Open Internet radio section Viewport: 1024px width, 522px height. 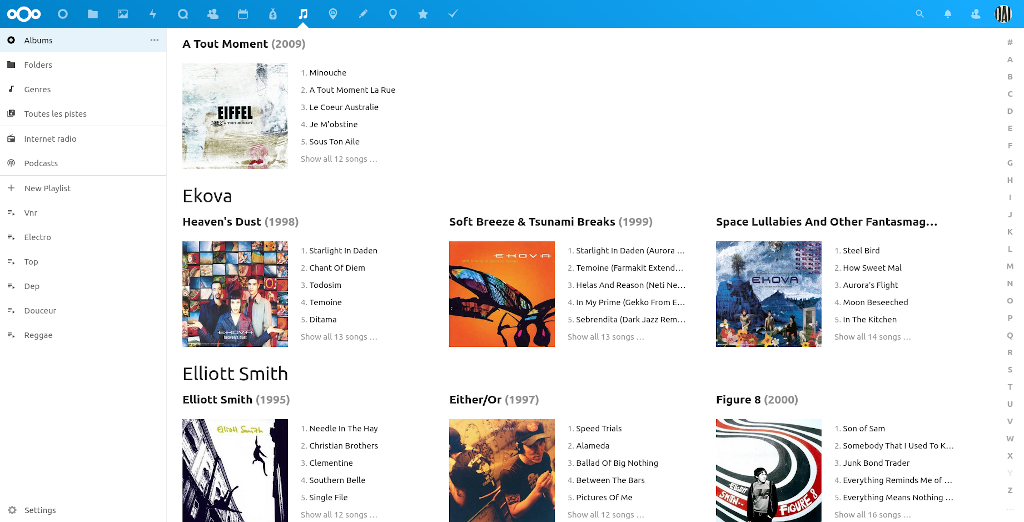pyautogui.click(x=83, y=139)
